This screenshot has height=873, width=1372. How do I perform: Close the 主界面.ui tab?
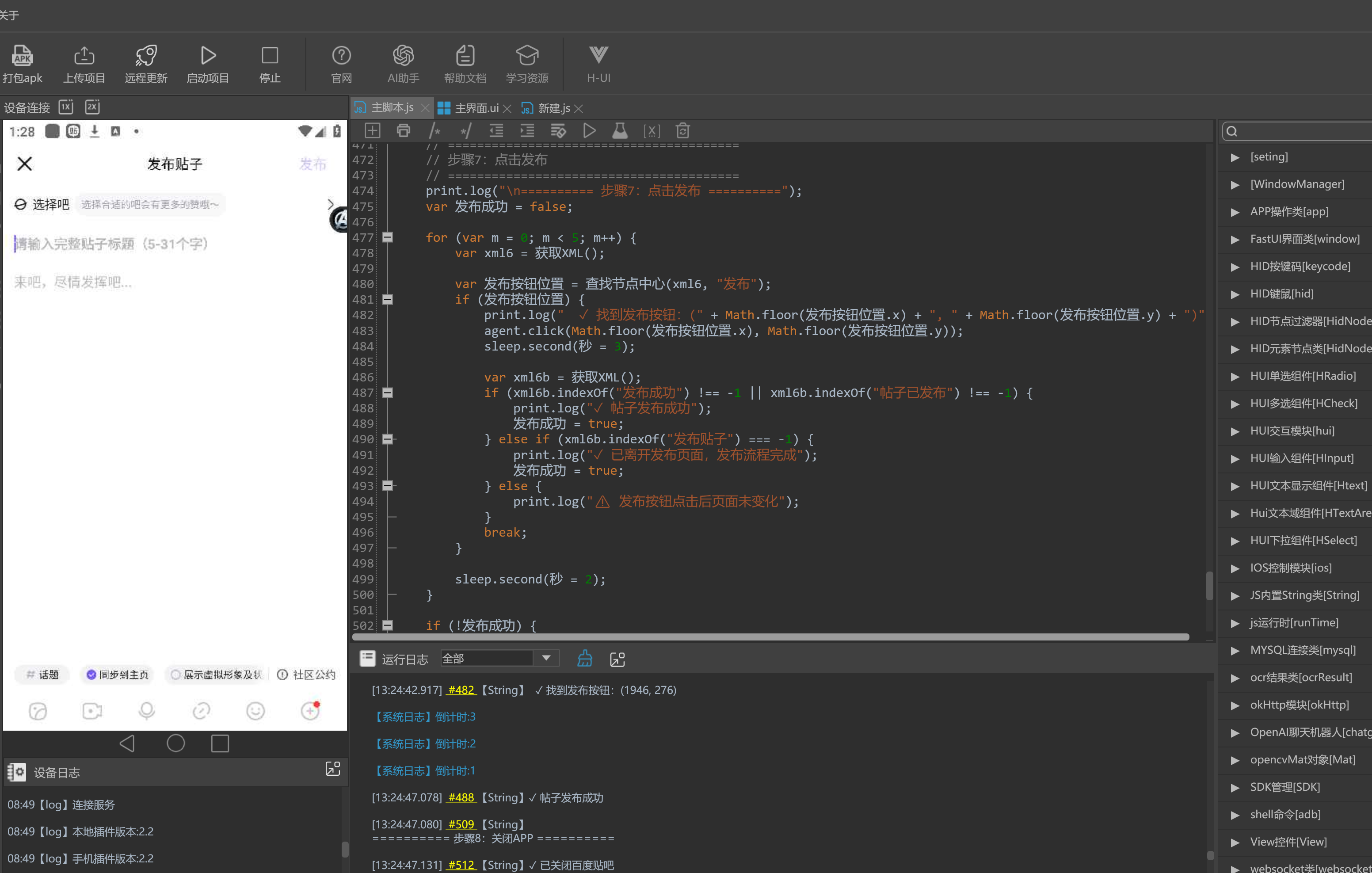point(507,108)
